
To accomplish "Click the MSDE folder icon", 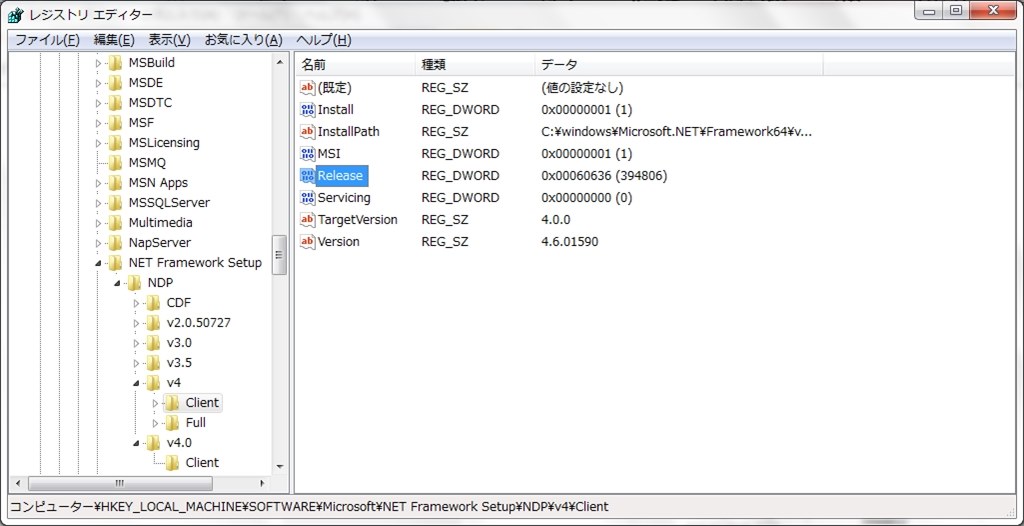I will (116, 83).
